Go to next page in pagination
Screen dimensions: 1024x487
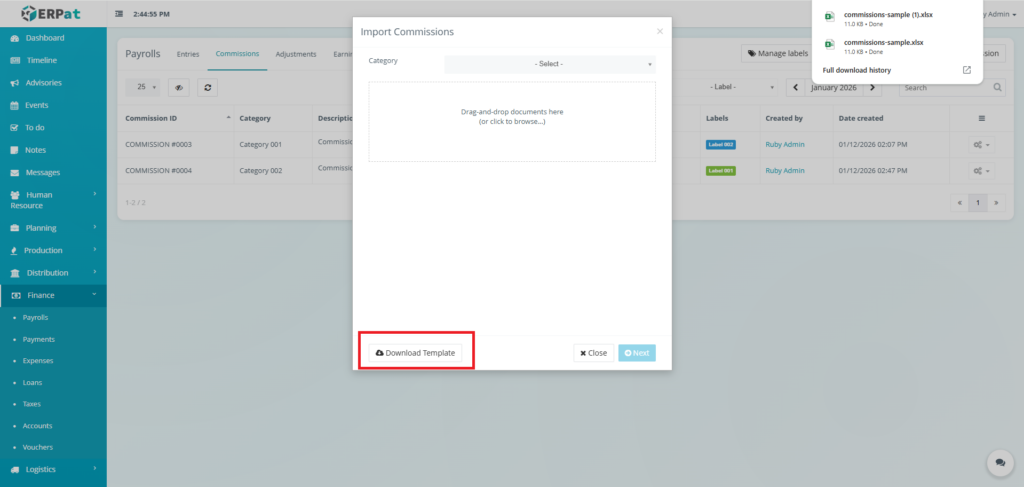point(996,203)
